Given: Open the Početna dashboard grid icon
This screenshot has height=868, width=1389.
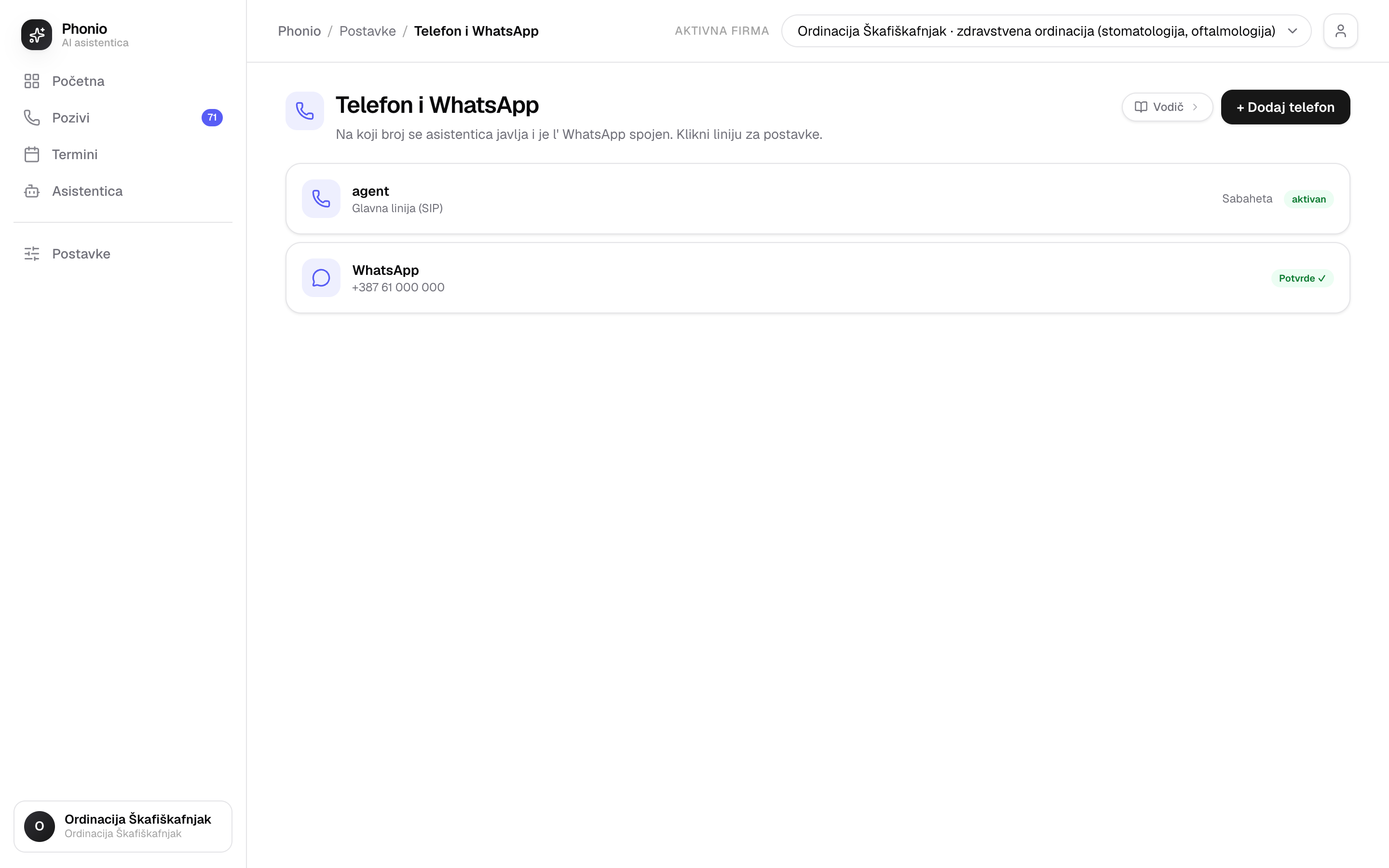Looking at the screenshot, I should tap(31, 81).
